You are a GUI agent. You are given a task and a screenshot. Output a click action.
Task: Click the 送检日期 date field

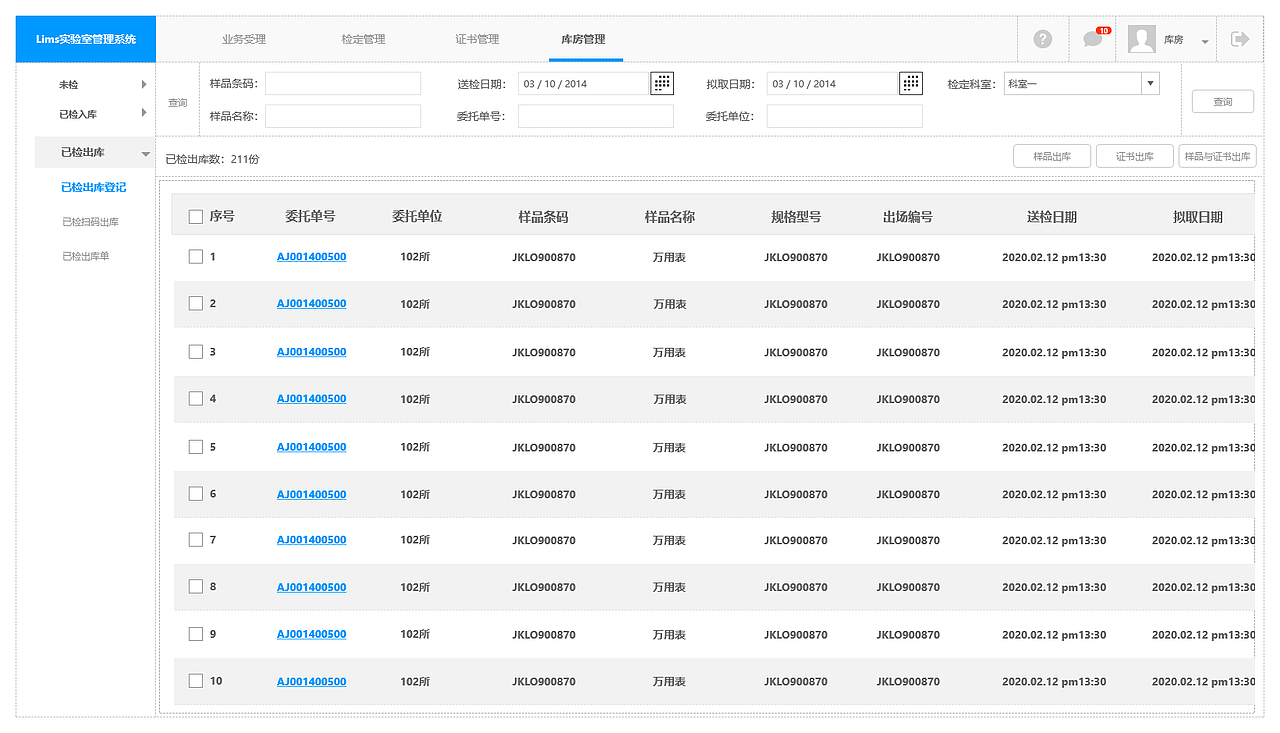click(x=584, y=84)
